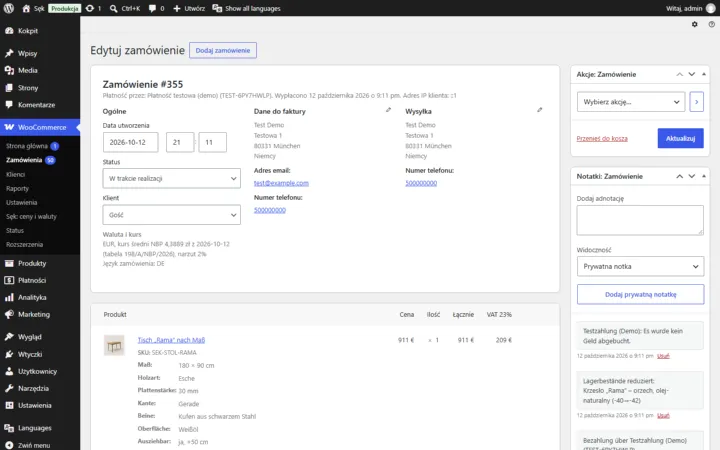Open screen options via the gear icon

click(x=694, y=24)
